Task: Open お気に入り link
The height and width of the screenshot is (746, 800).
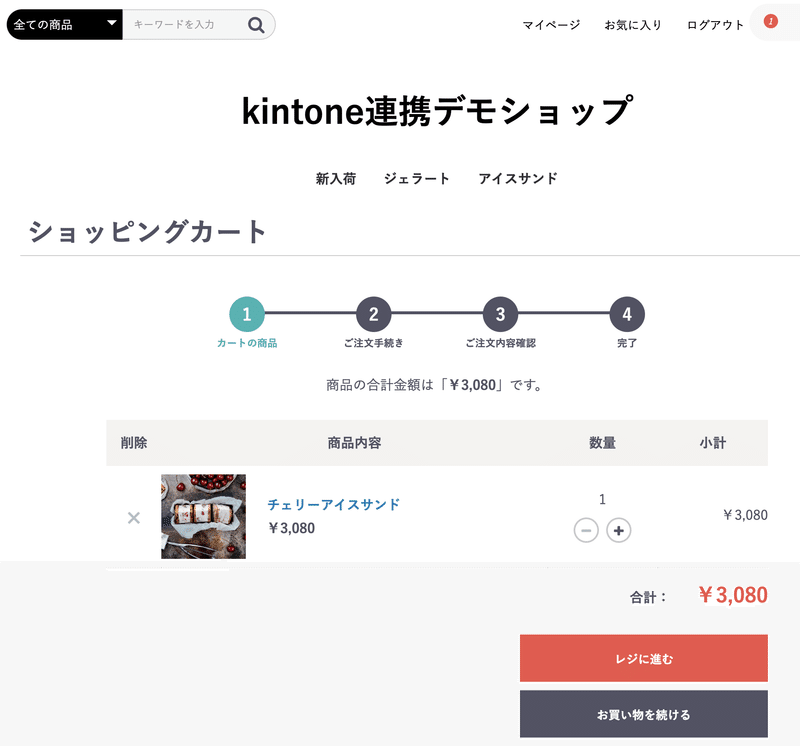Action: [x=633, y=24]
